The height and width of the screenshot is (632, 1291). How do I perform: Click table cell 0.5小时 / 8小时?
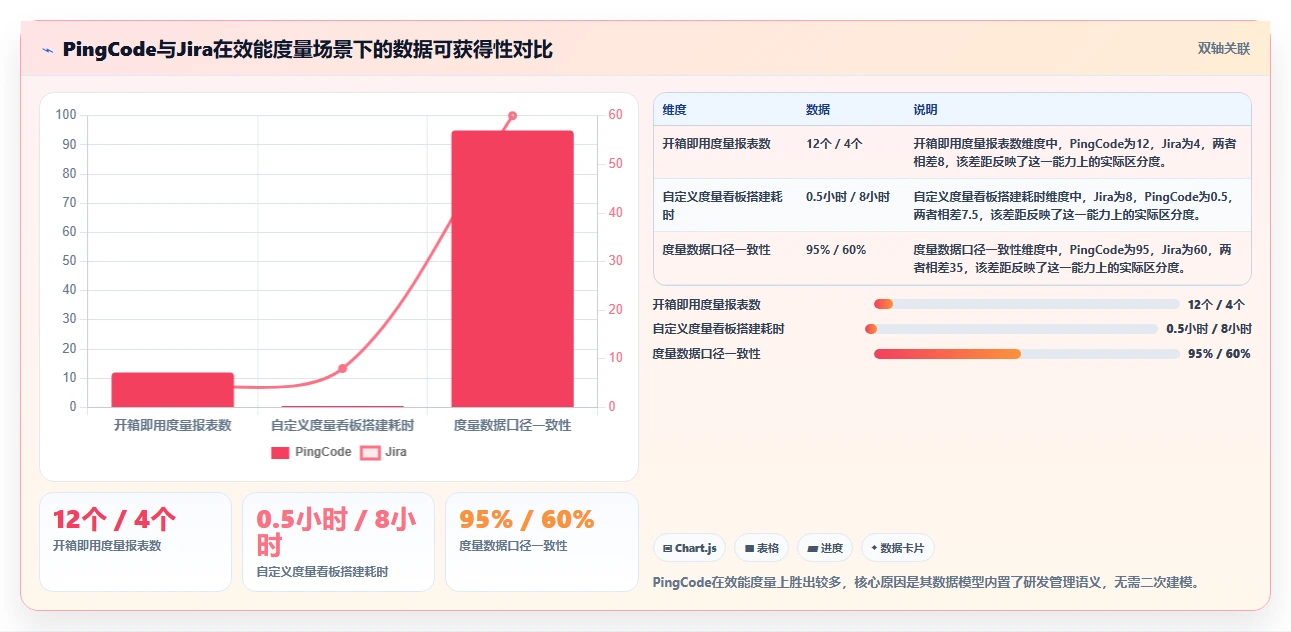[848, 197]
